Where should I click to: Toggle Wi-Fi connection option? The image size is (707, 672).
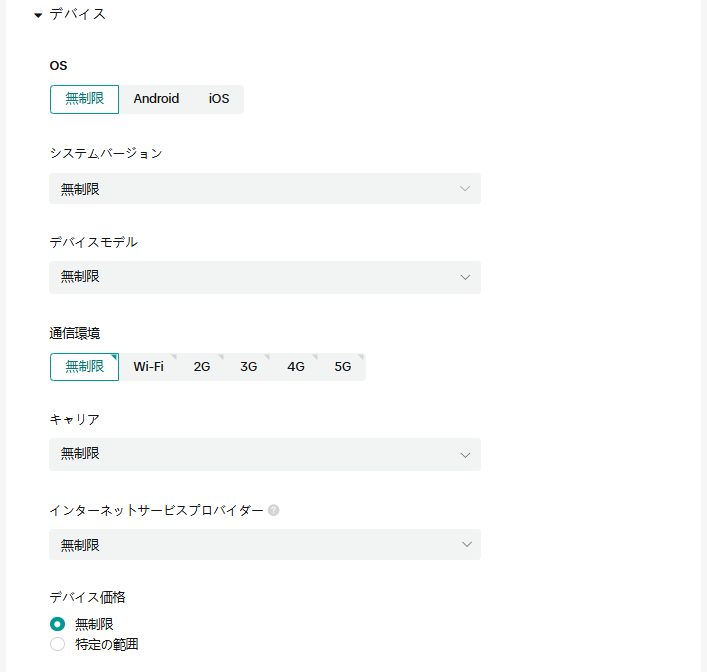pos(149,367)
